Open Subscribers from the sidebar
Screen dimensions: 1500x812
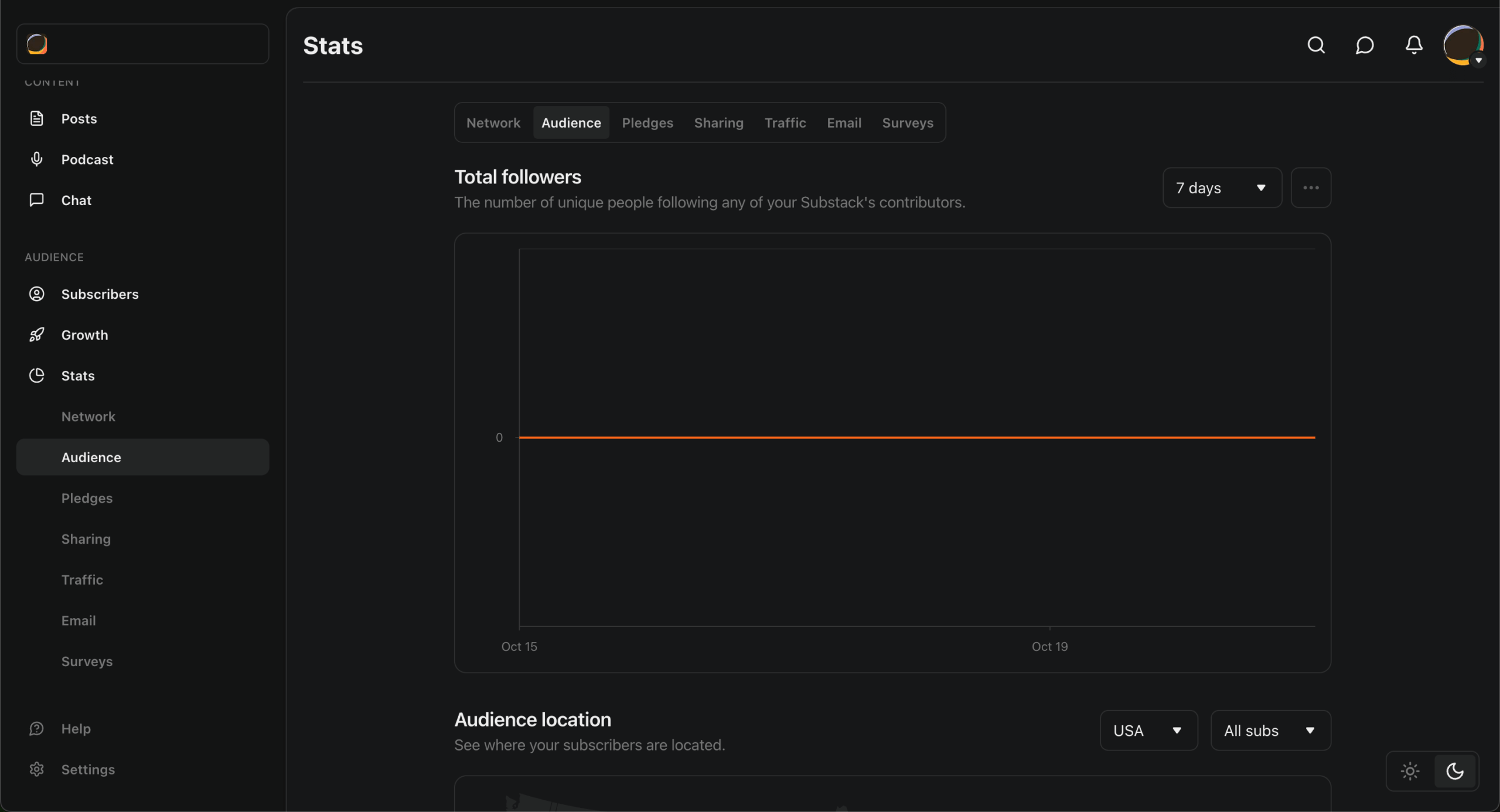pyautogui.click(x=100, y=294)
